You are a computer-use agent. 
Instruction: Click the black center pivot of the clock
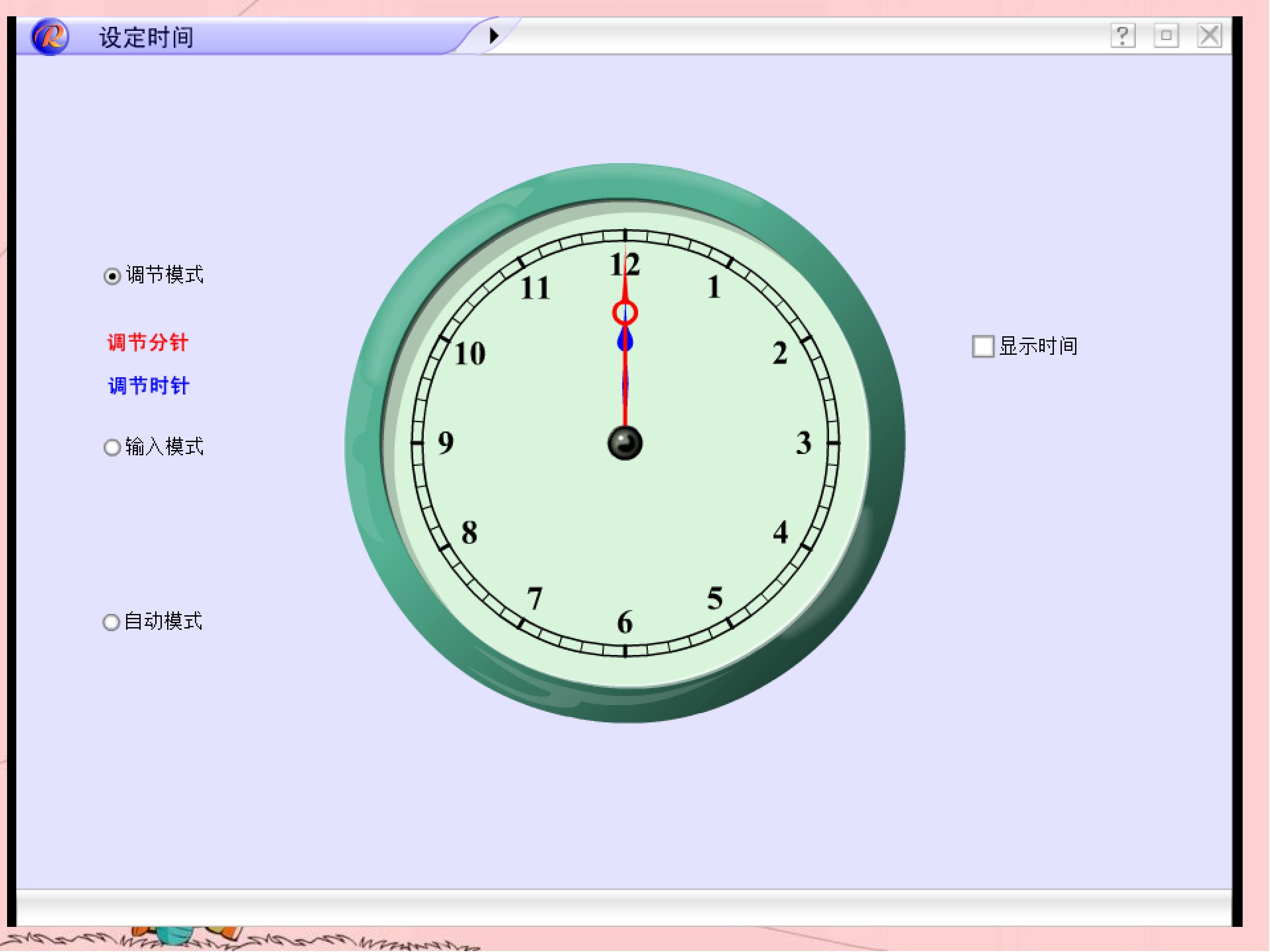pos(625,443)
